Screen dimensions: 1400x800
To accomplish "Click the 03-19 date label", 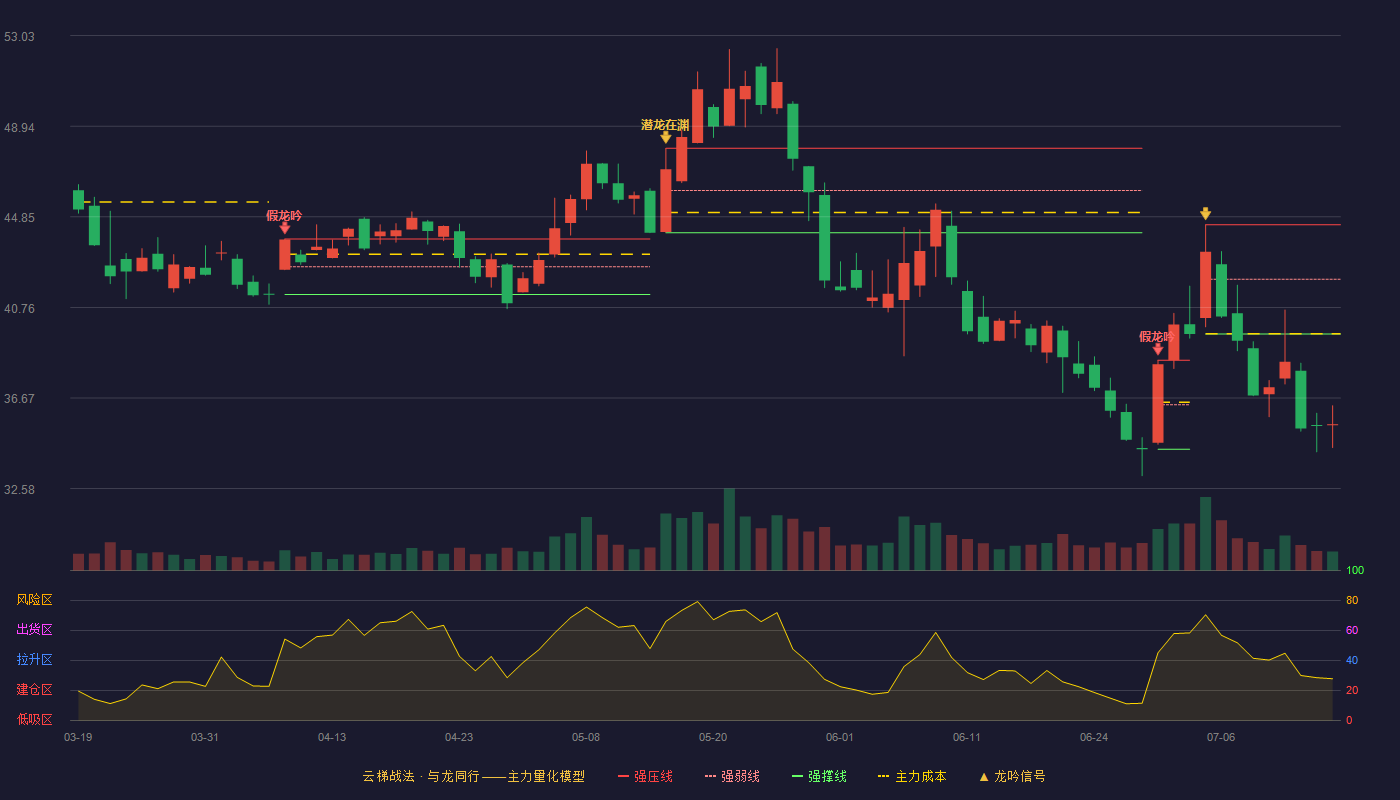I will click(x=78, y=737).
